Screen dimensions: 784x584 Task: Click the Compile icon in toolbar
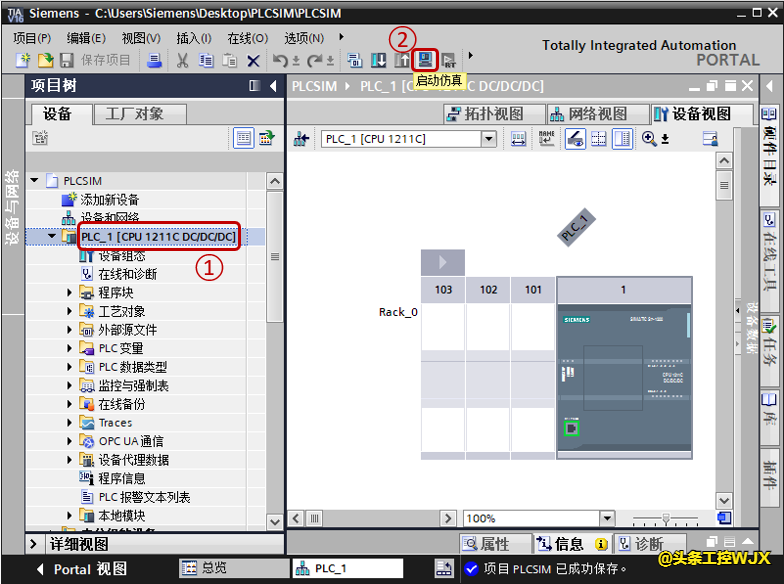coord(357,60)
